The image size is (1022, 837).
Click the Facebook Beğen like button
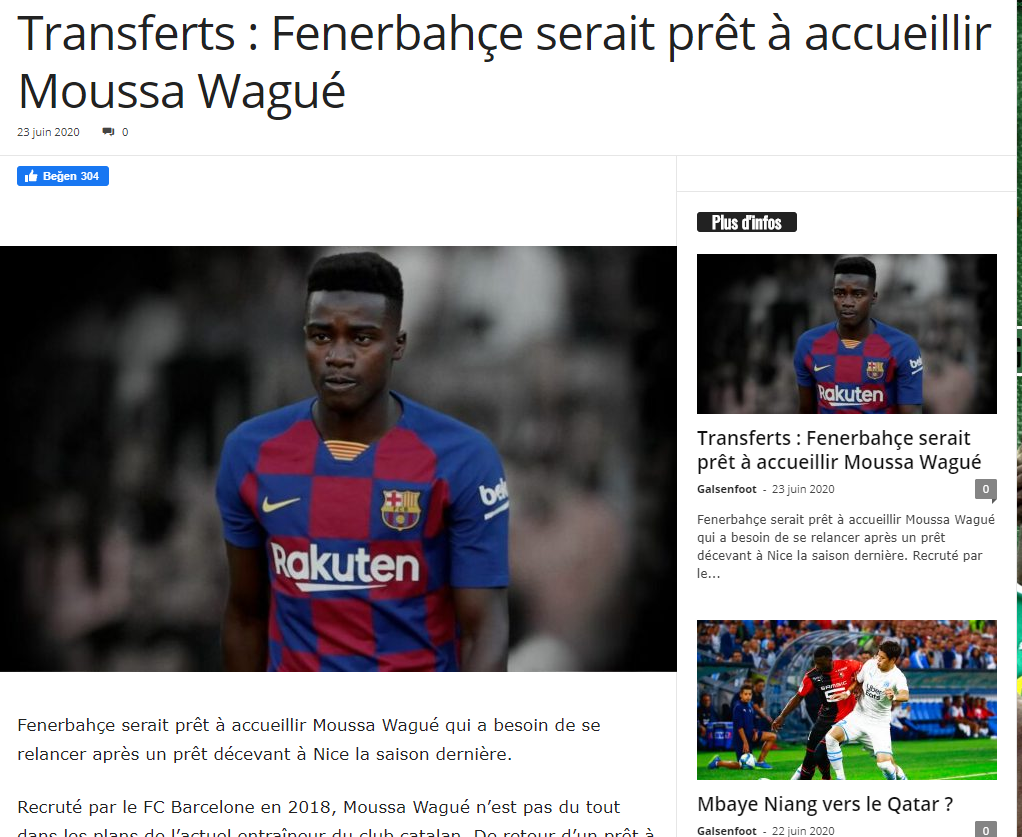click(x=63, y=176)
